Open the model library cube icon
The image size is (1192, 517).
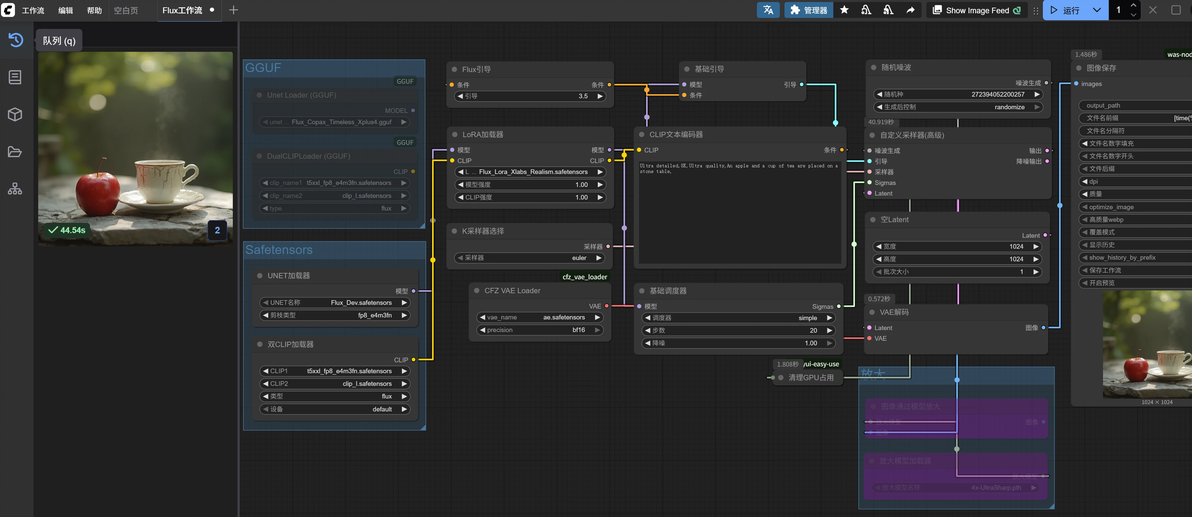click(x=15, y=114)
